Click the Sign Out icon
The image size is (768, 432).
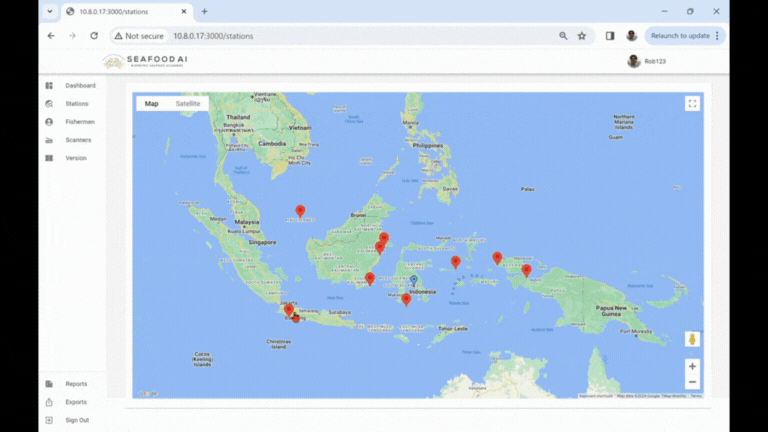coord(49,420)
